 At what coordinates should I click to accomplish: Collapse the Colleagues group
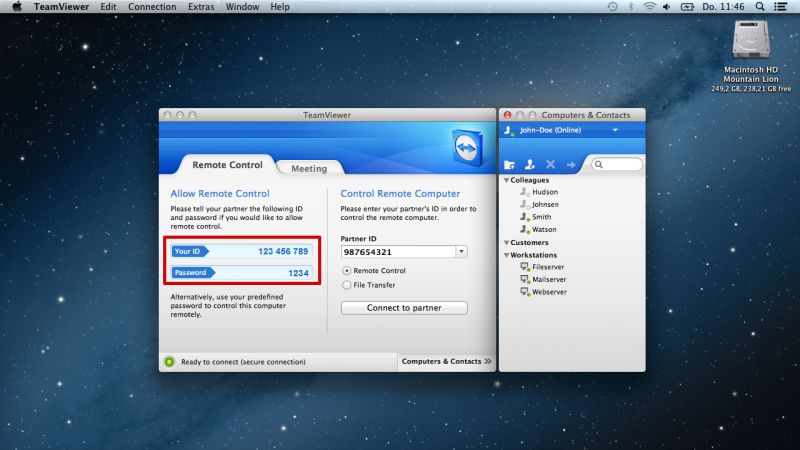coord(507,180)
